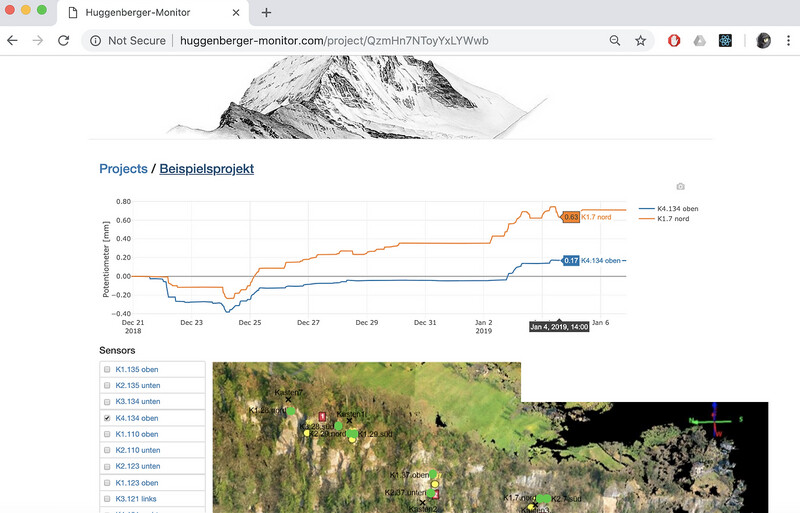Open the Chrome three-dot menu
Image resolution: width=800 pixels, height=513 pixels.
788,40
